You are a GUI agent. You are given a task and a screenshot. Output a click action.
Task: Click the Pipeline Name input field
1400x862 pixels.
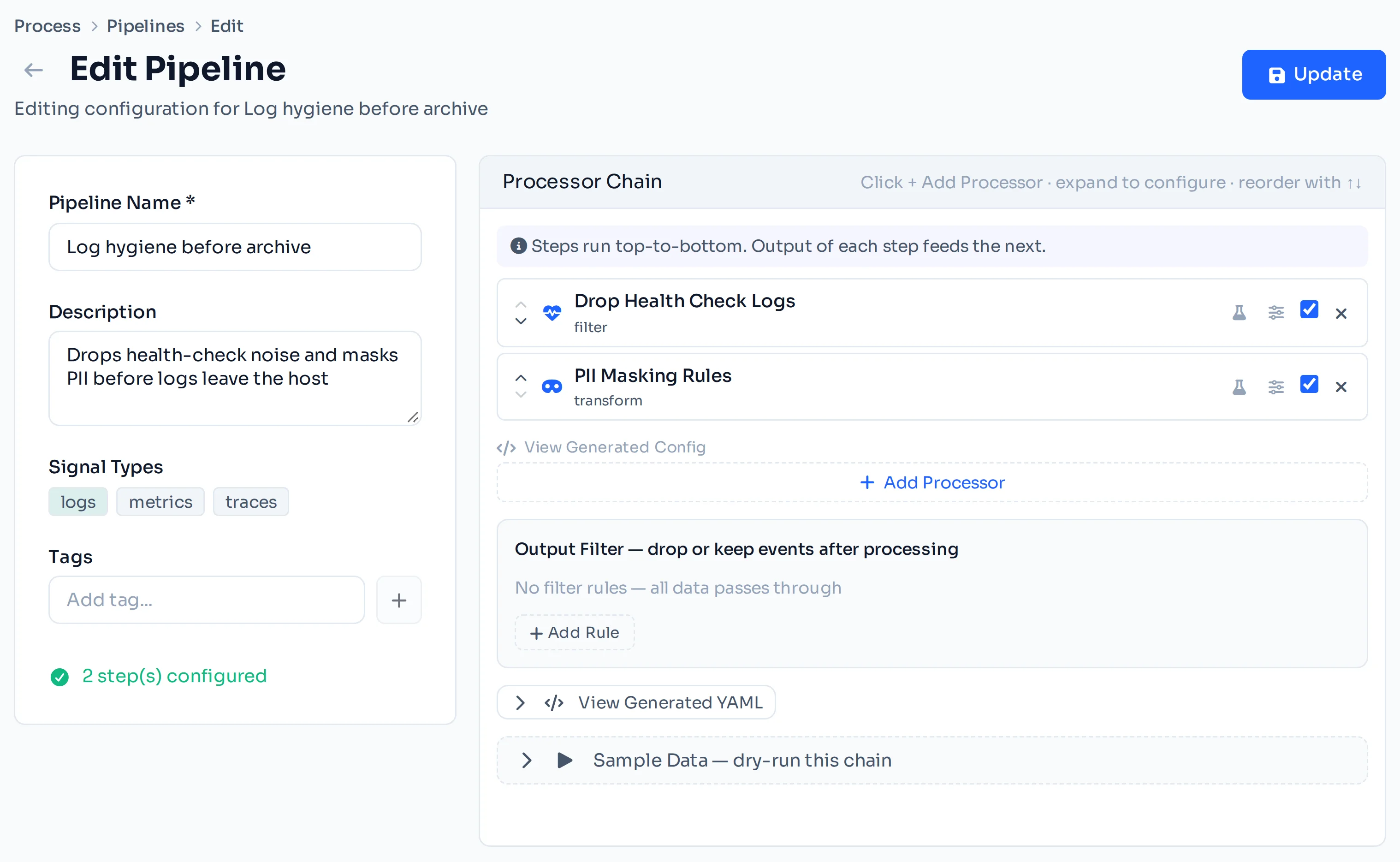coord(235,247)
